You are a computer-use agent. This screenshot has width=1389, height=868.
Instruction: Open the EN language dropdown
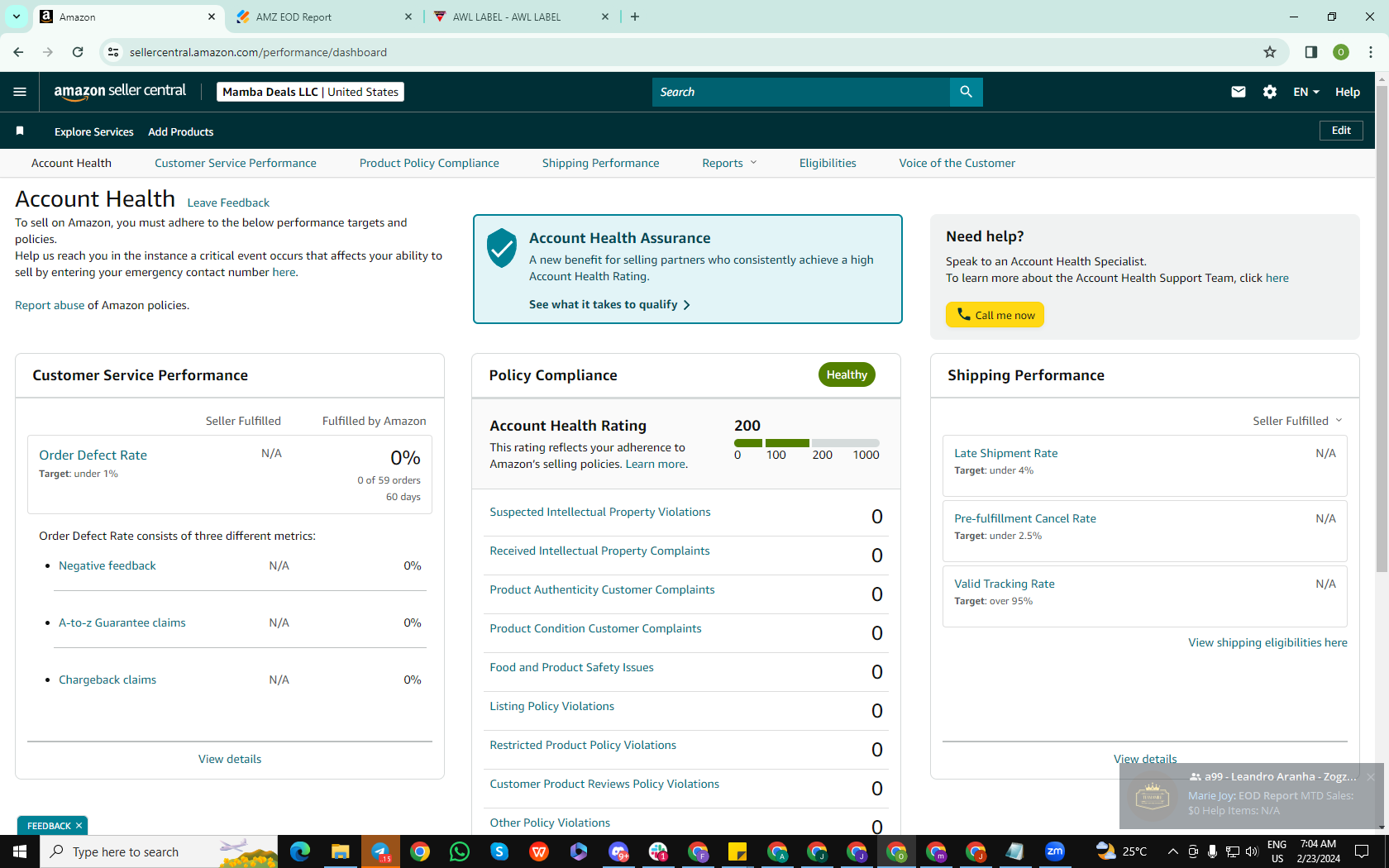1306,92
